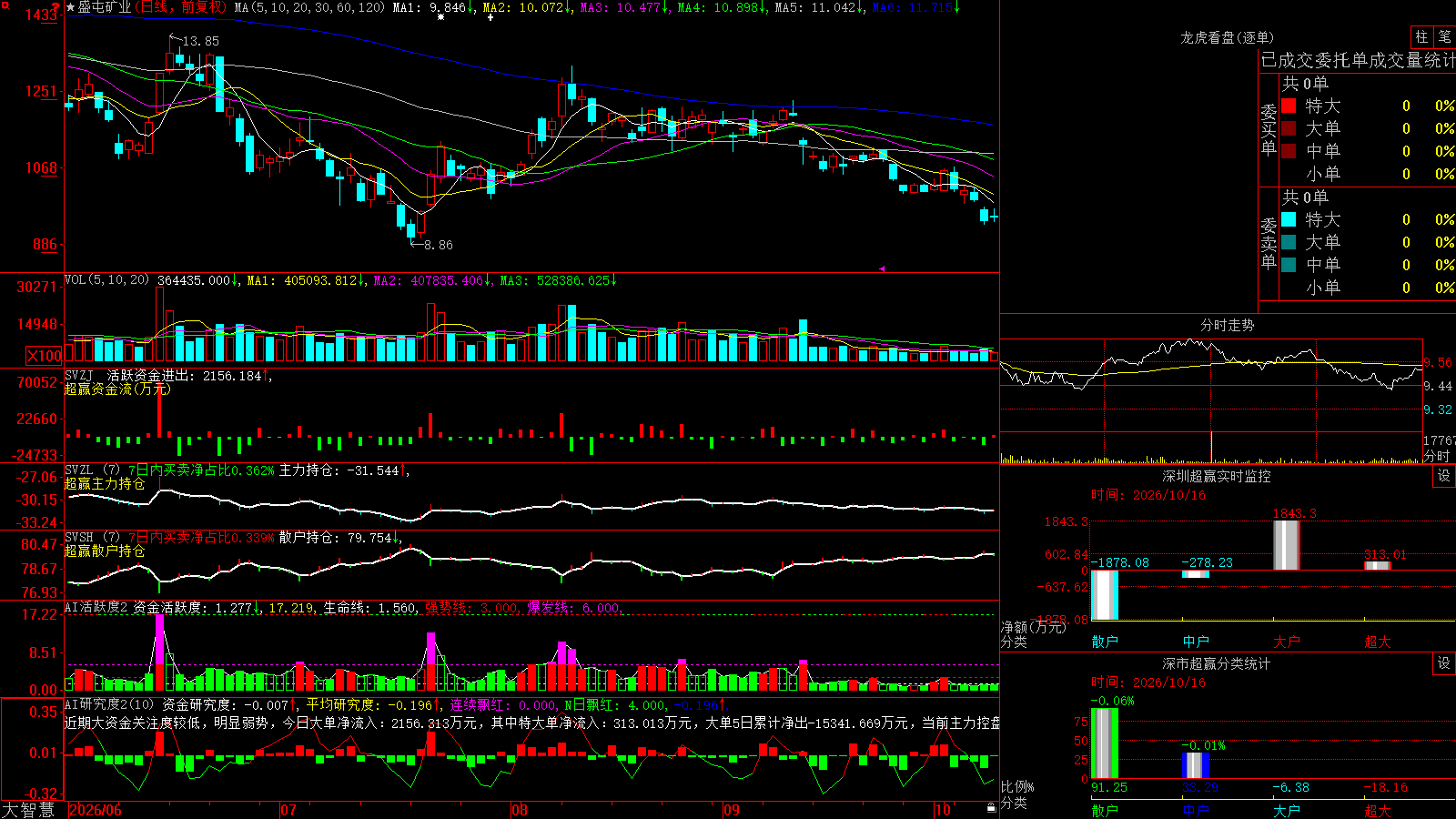This screenshot has width=1456, height=819.
Task: Open 设 settings for 深圳超赢实时监控
Action: coord(1444,476)
